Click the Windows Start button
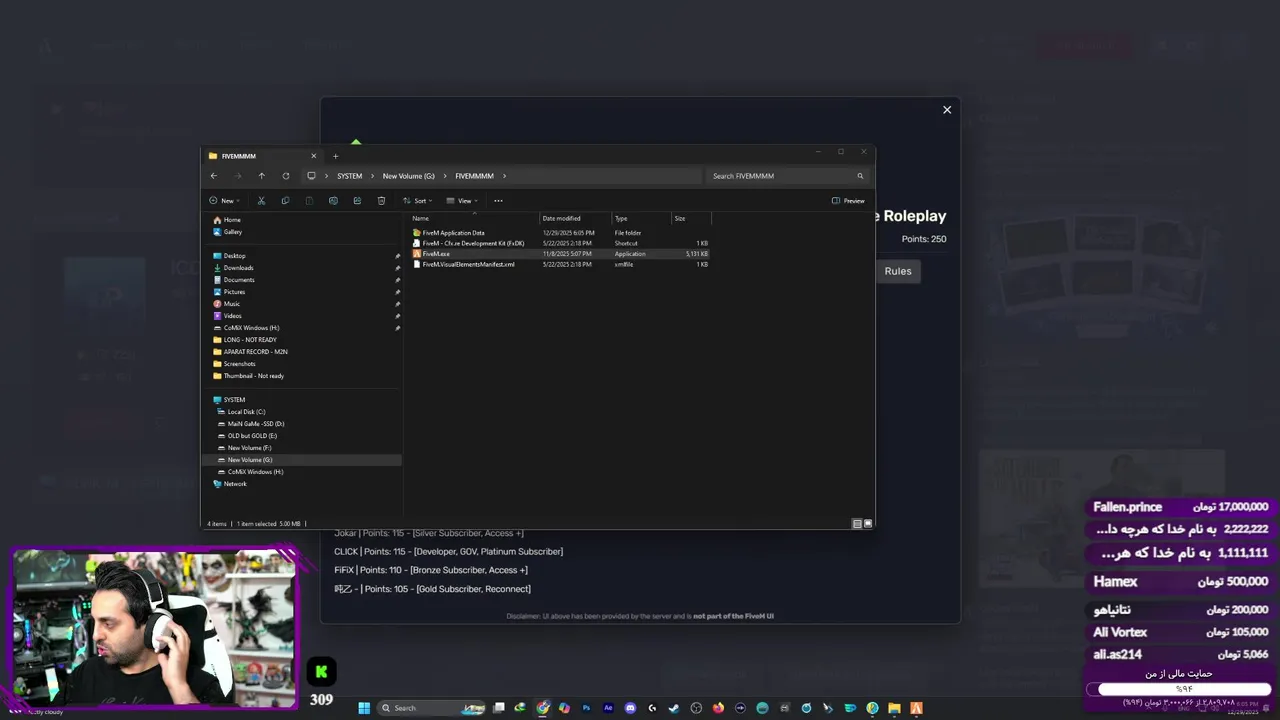 (364, 708)
